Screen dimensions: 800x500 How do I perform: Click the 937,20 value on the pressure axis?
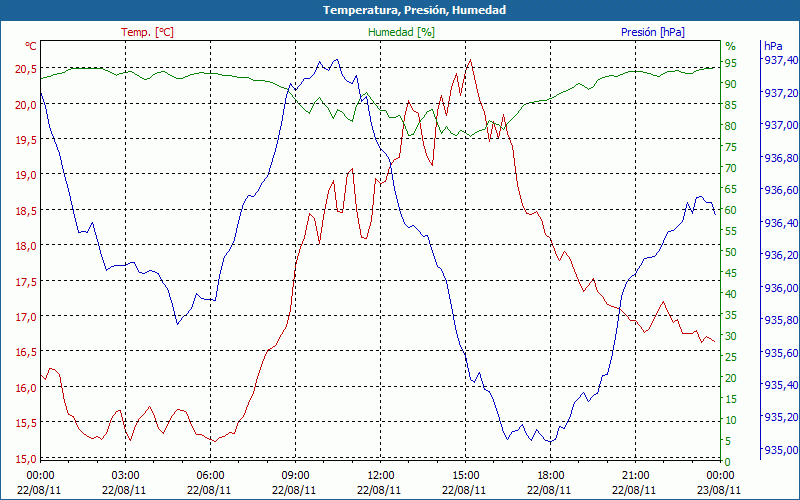click(x=781, y=93)
